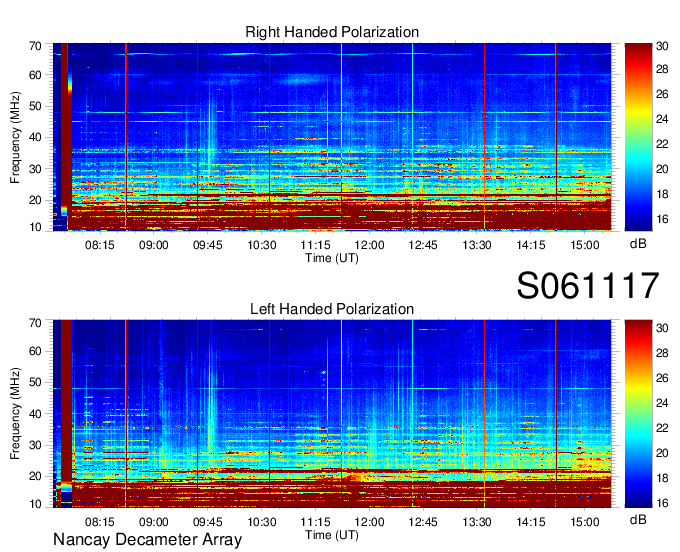The width and height of the screenshot is (680, 552).
Task: Click 12:45 tick on Left Handed time axis
Action: 423,522
